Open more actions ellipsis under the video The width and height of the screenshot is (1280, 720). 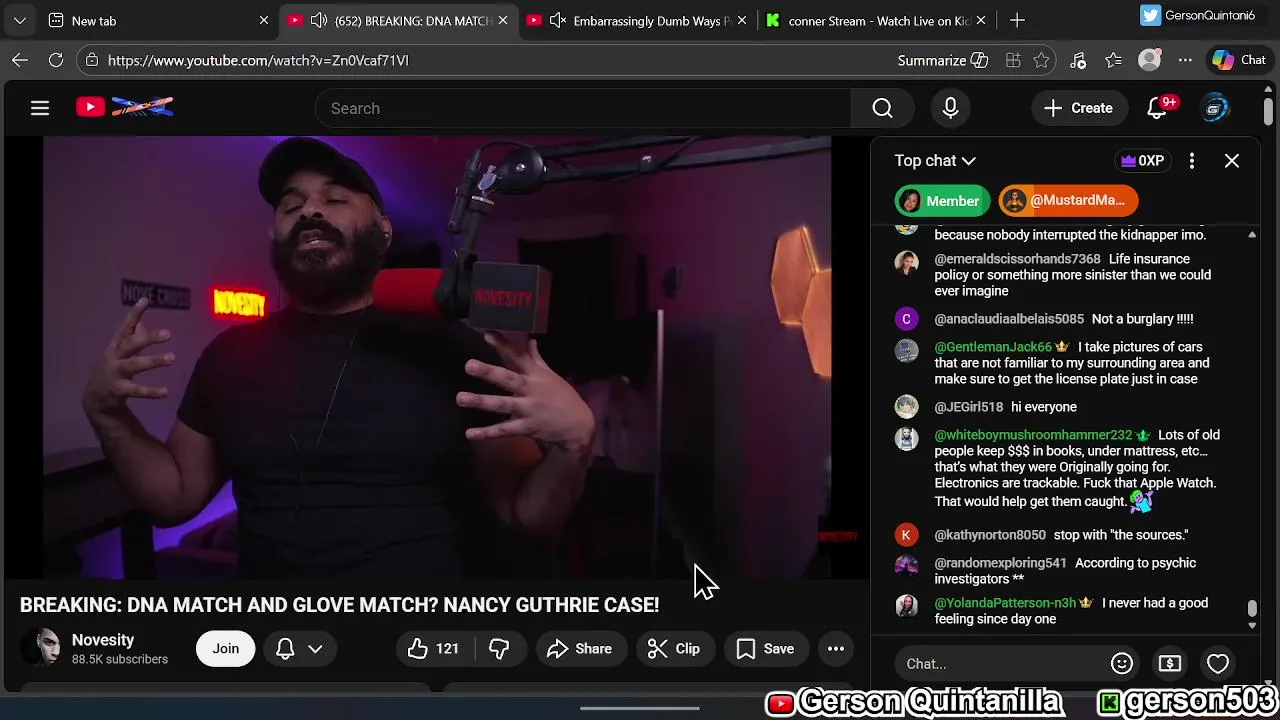pos(836,649)
